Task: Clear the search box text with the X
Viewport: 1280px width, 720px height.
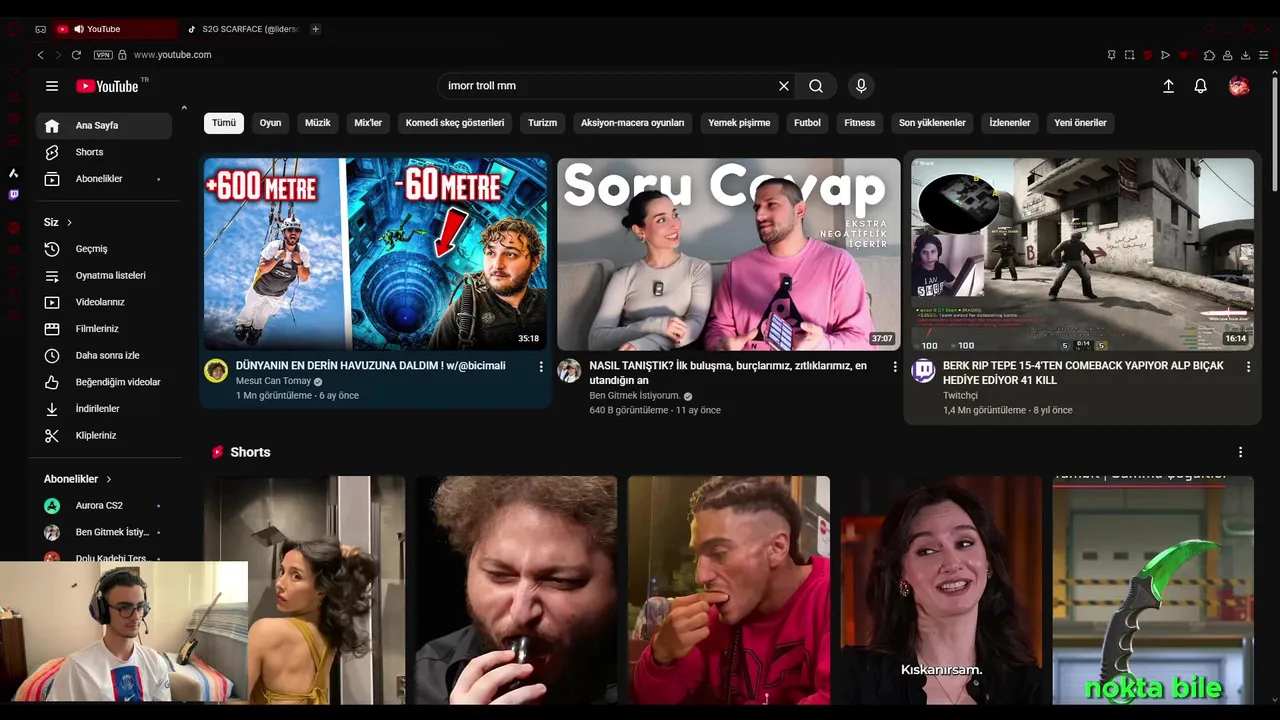Action: point(784,86)
